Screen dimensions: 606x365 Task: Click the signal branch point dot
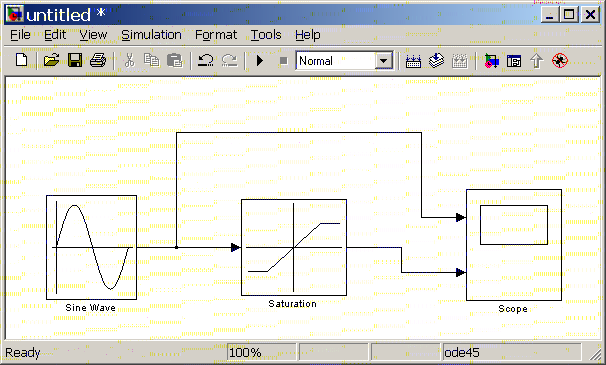tap(177, 247)
